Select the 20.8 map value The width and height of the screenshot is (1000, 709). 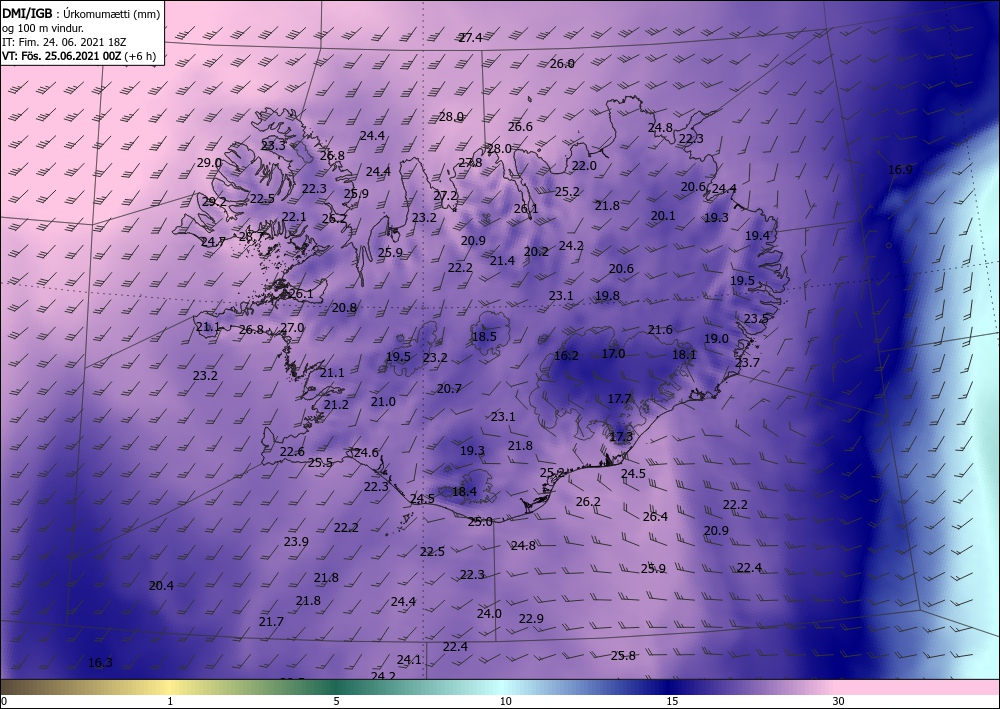(x=344, y=308)
